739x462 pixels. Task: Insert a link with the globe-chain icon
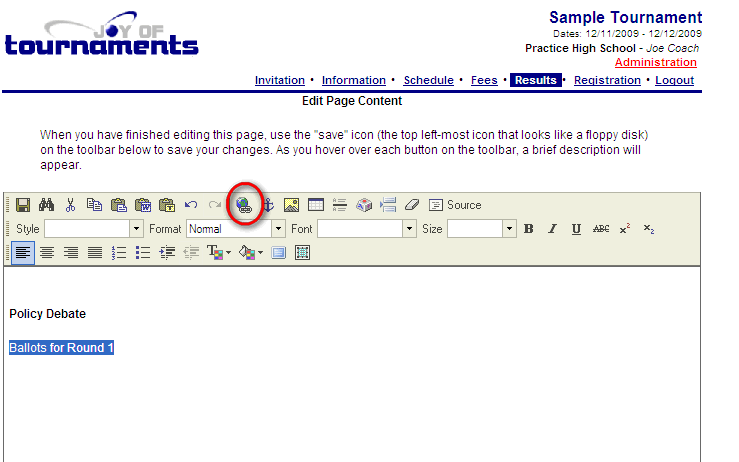click(244, 205)
